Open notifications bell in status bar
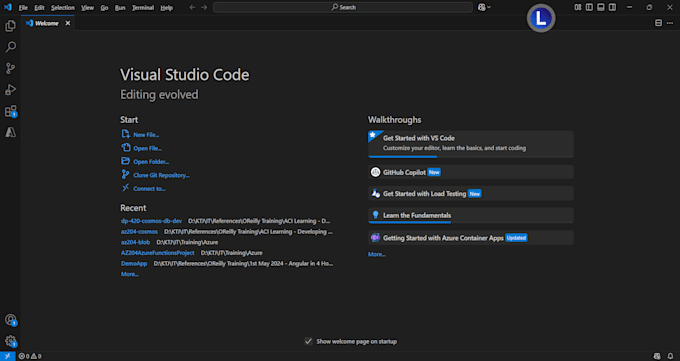Viewport: 680px width, 361px height. [x=670, y=356]
